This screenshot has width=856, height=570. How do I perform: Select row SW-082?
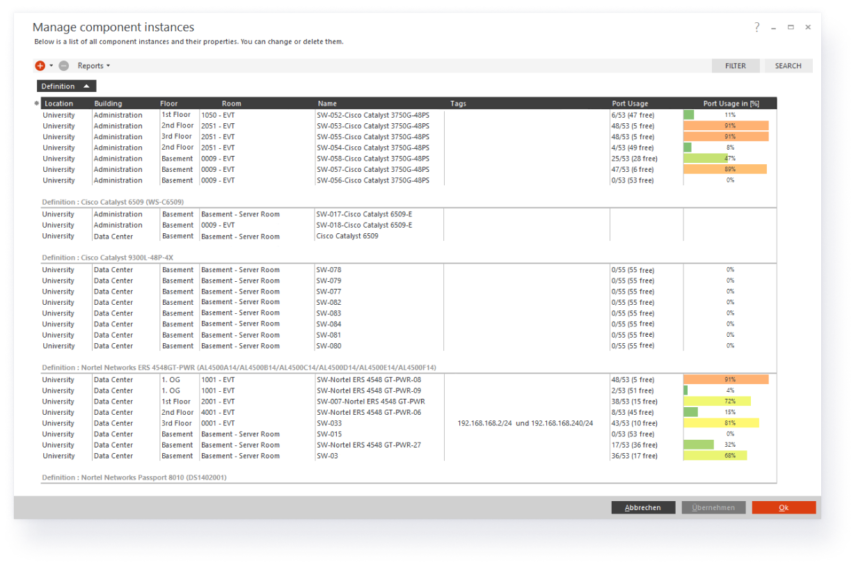pos(408,302)
